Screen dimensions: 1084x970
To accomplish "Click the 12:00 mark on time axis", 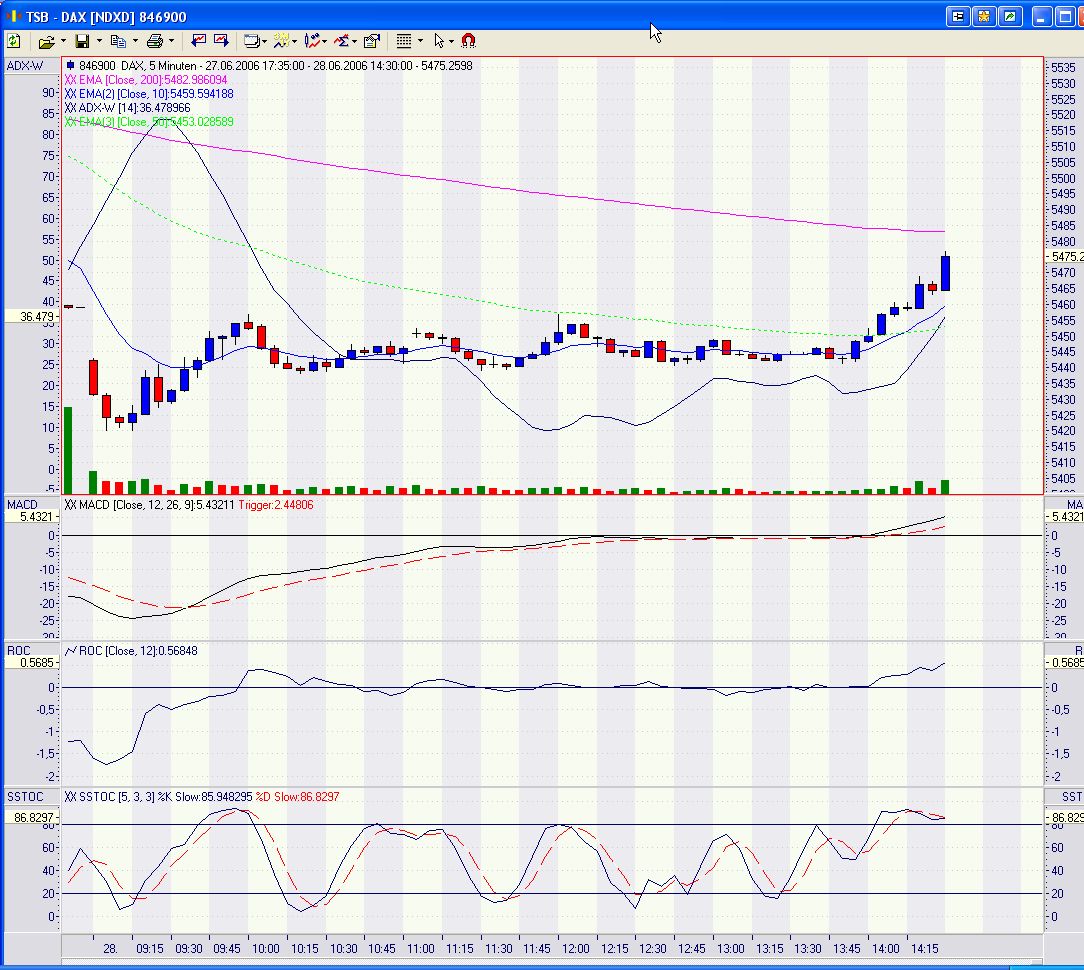I will point(574,948).
